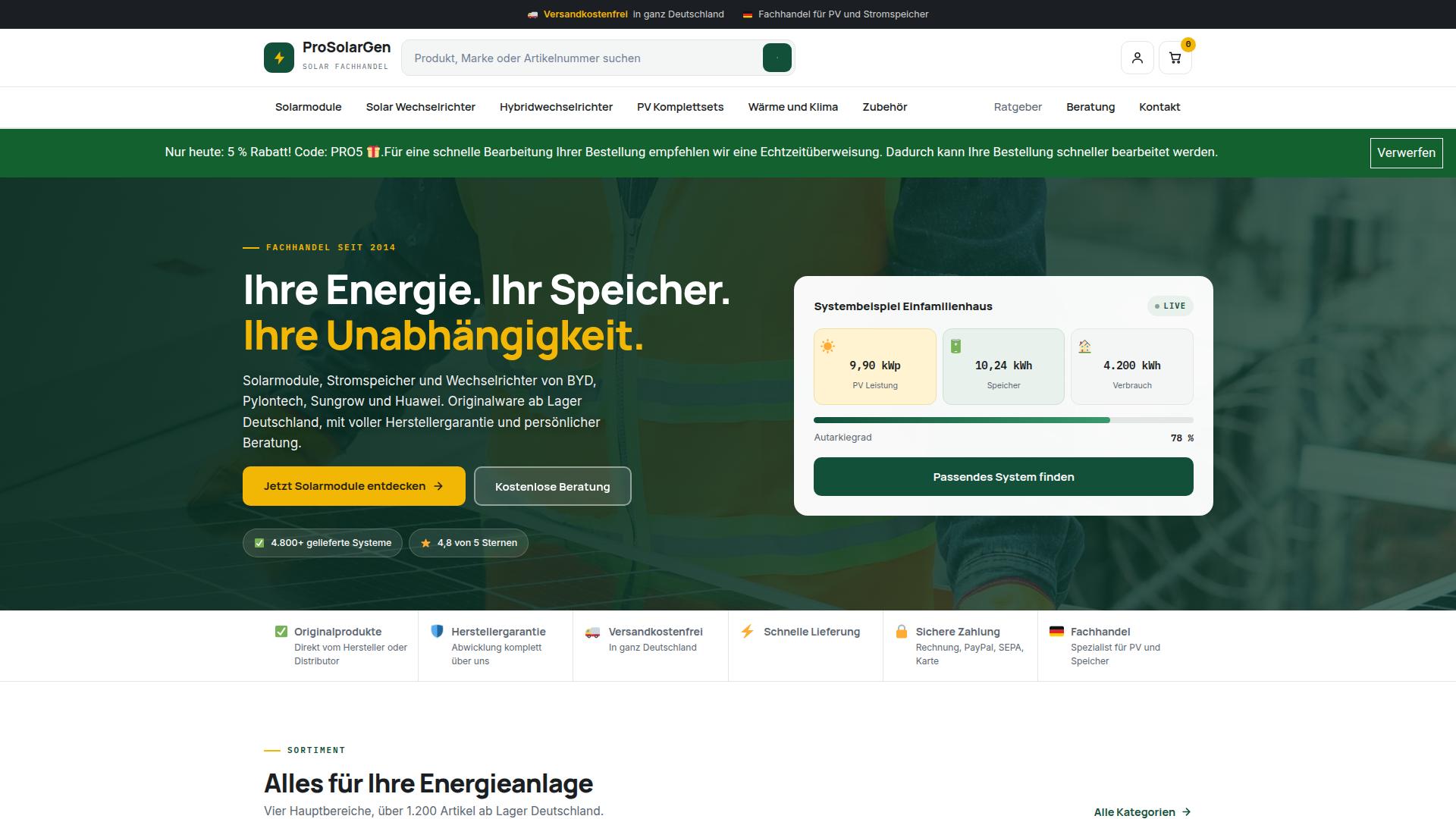Click the German flag beside Fachhandel feature
The height and width of the screenshot is (819, 1456).
(x=1056, y=631)
